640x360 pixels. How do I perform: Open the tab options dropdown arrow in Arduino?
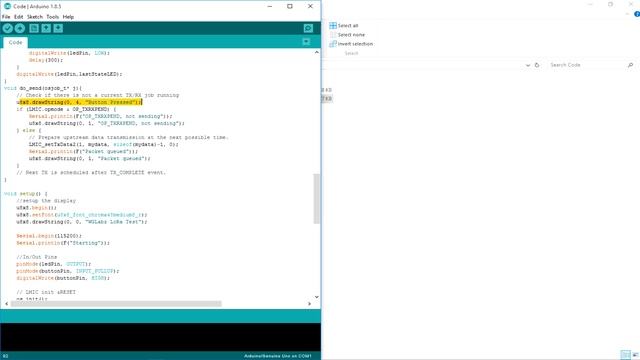coord(306,42)
